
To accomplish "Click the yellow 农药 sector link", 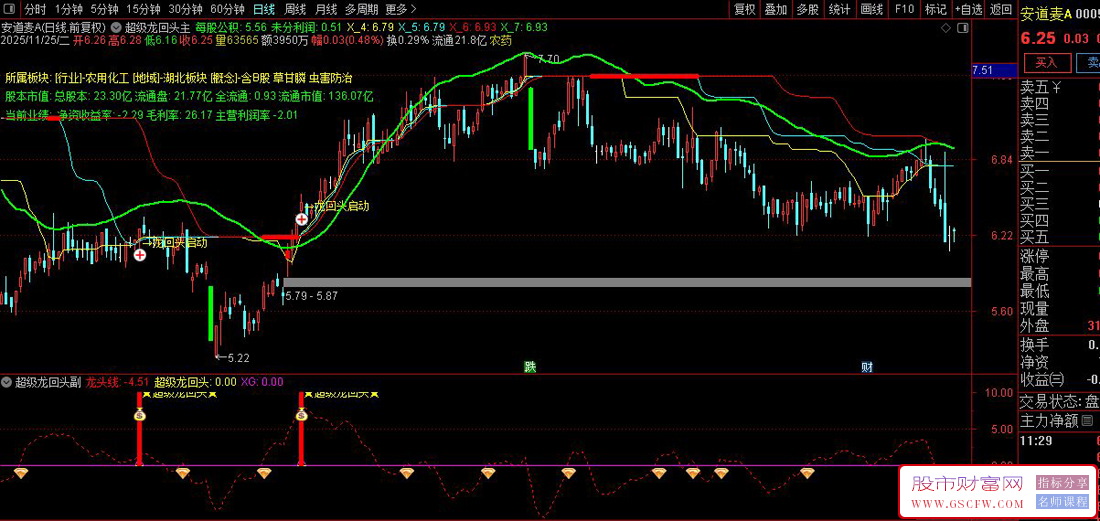I will pyautogui.click(x=501, y=41).
